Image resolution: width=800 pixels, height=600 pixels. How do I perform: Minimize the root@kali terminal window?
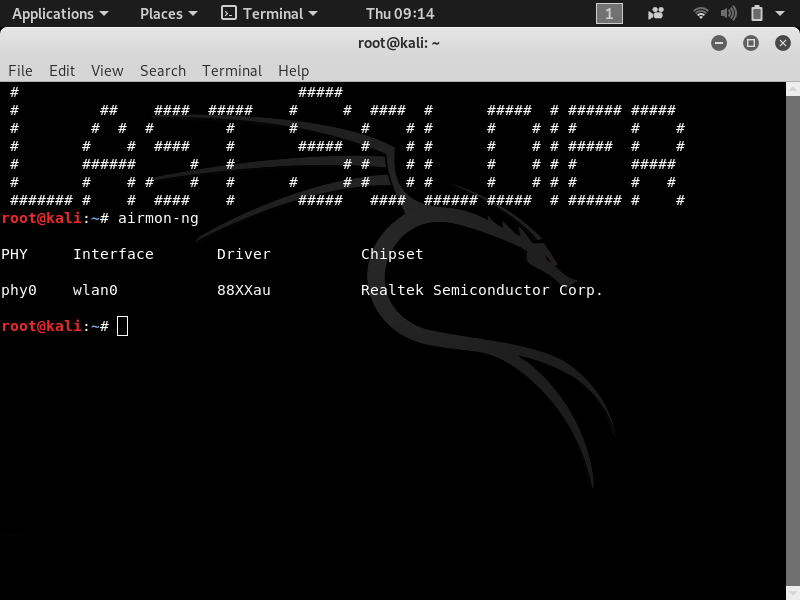coord(719,43)
